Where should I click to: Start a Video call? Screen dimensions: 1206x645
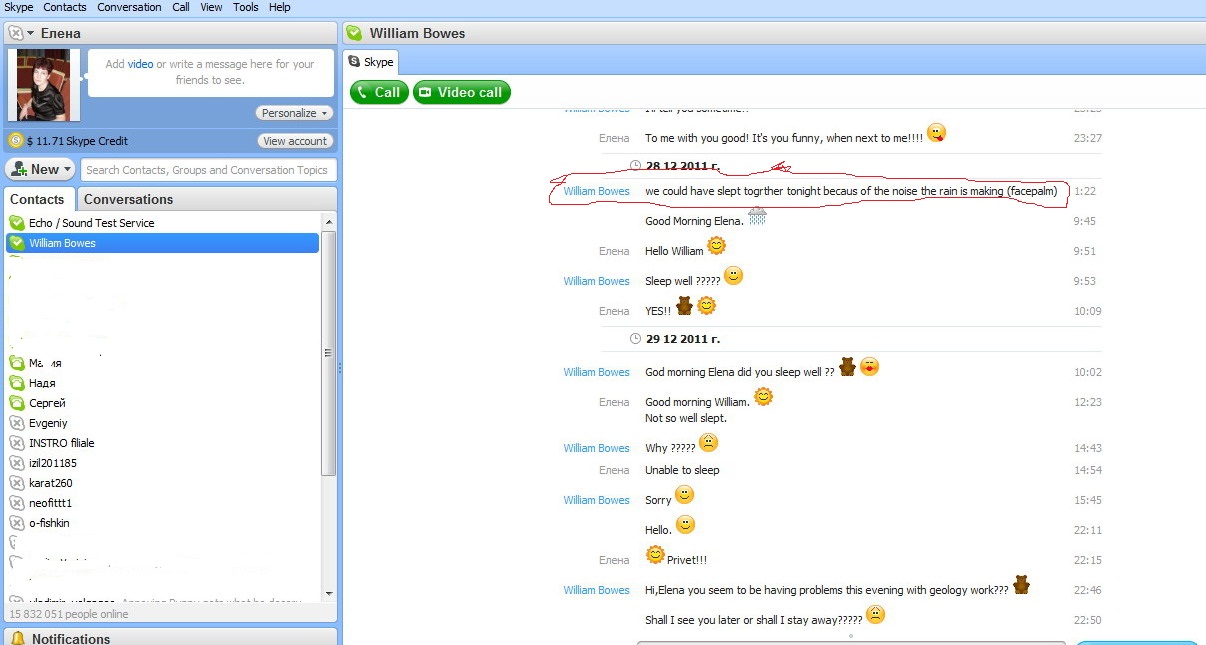pos(462,92)
